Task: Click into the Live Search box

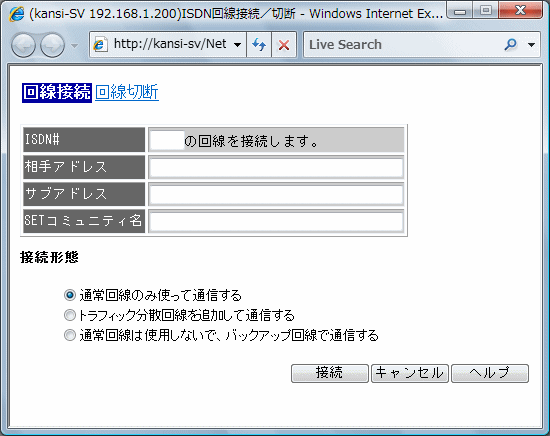Action: 402,45
